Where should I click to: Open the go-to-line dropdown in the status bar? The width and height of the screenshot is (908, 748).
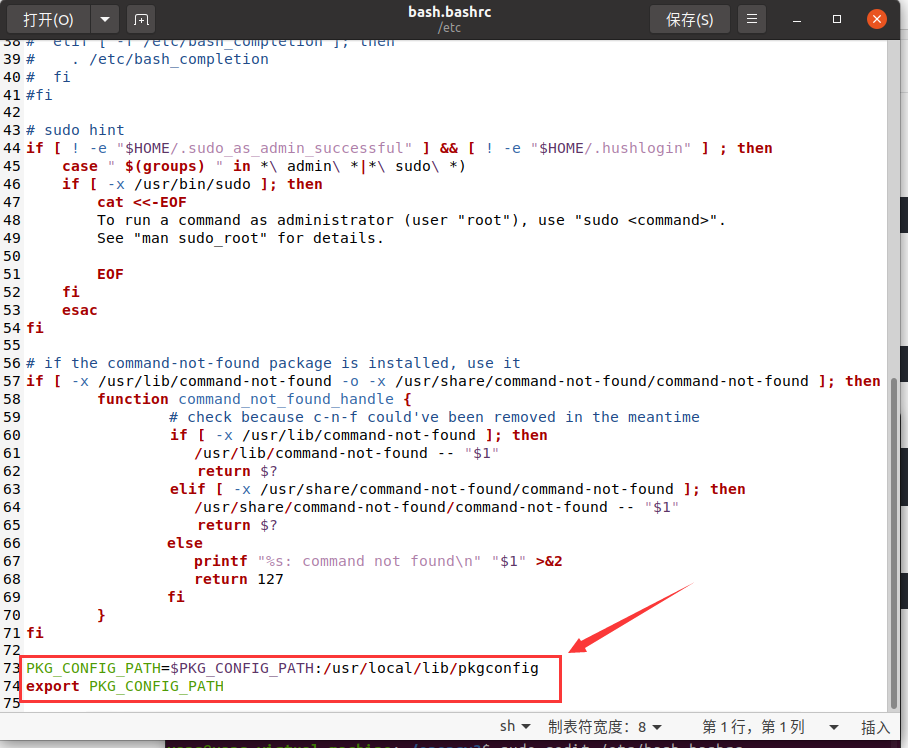[x=834, y=725]
